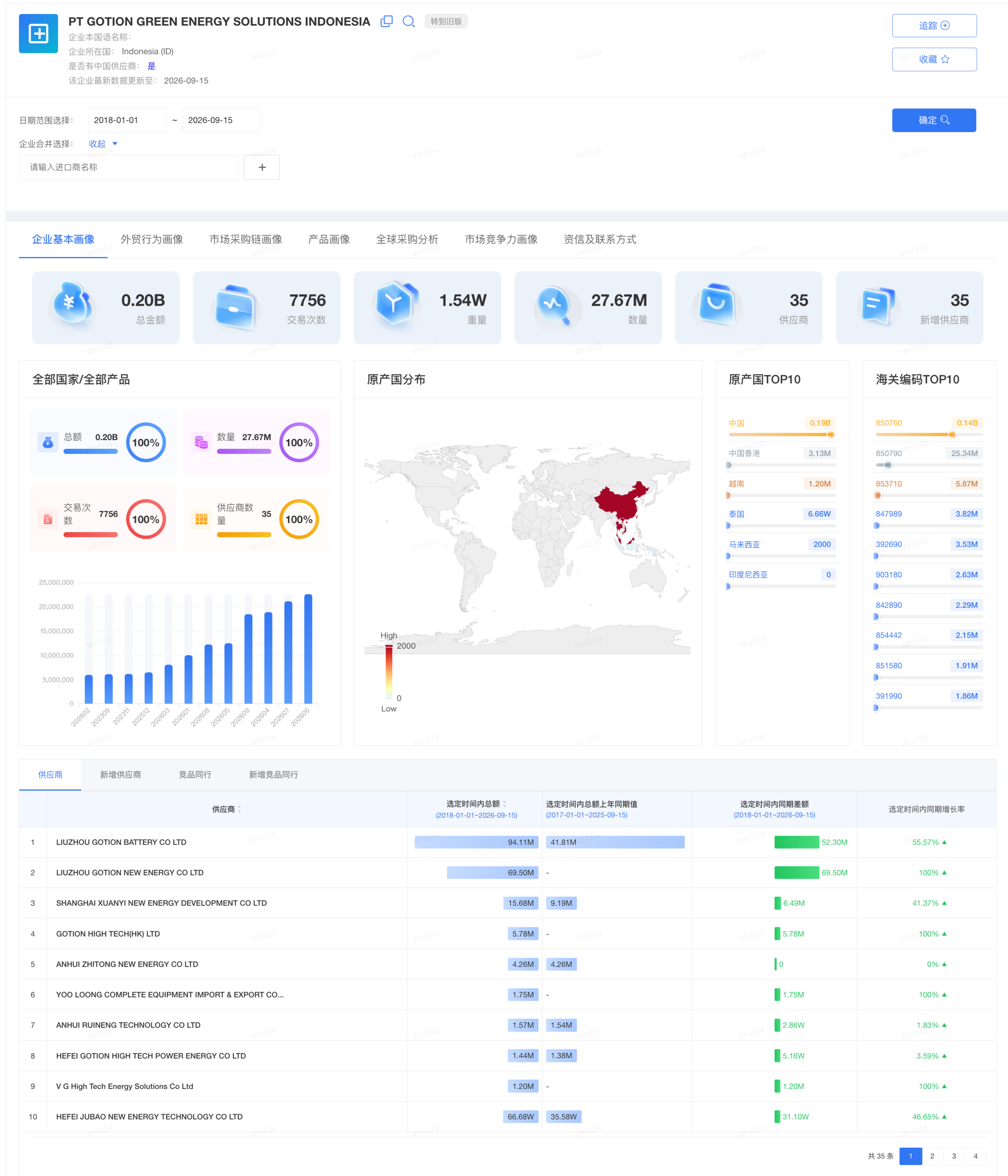Screen dimensions: 1008x1176
Task: Click the 交易次数 red document icon
Action: (48, 519)
